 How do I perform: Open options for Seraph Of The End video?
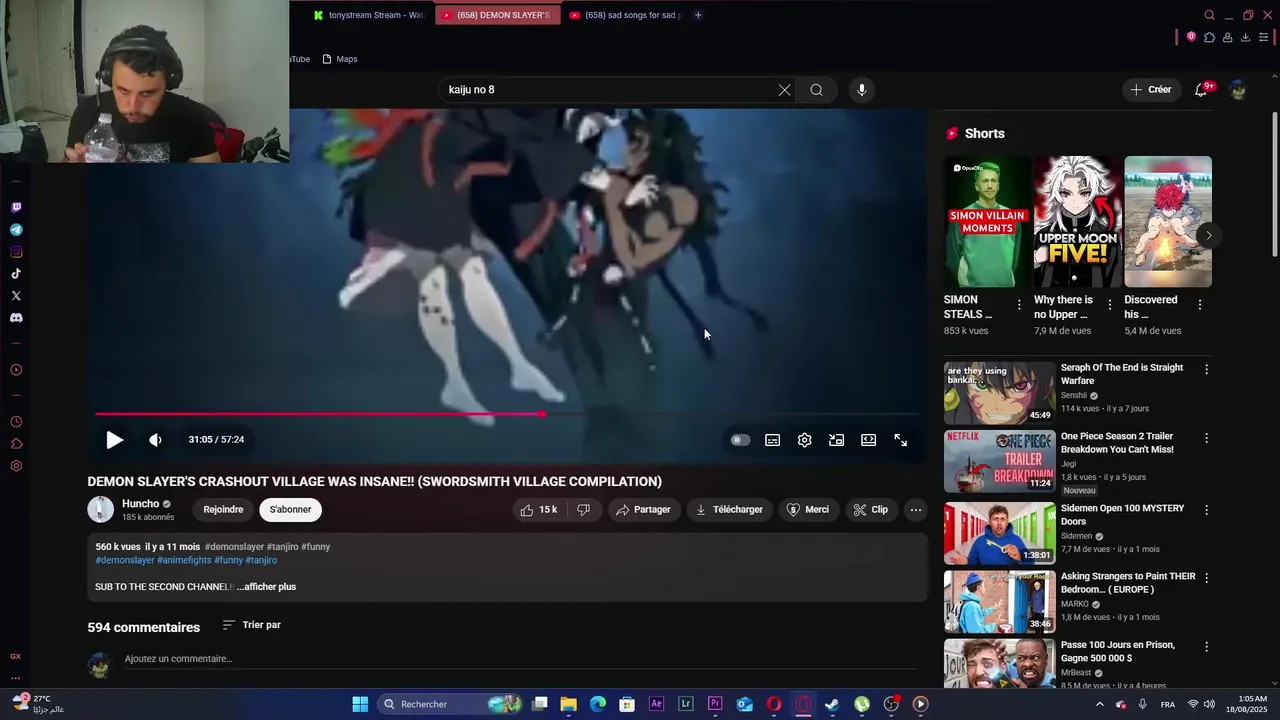tap(1206, 370)
